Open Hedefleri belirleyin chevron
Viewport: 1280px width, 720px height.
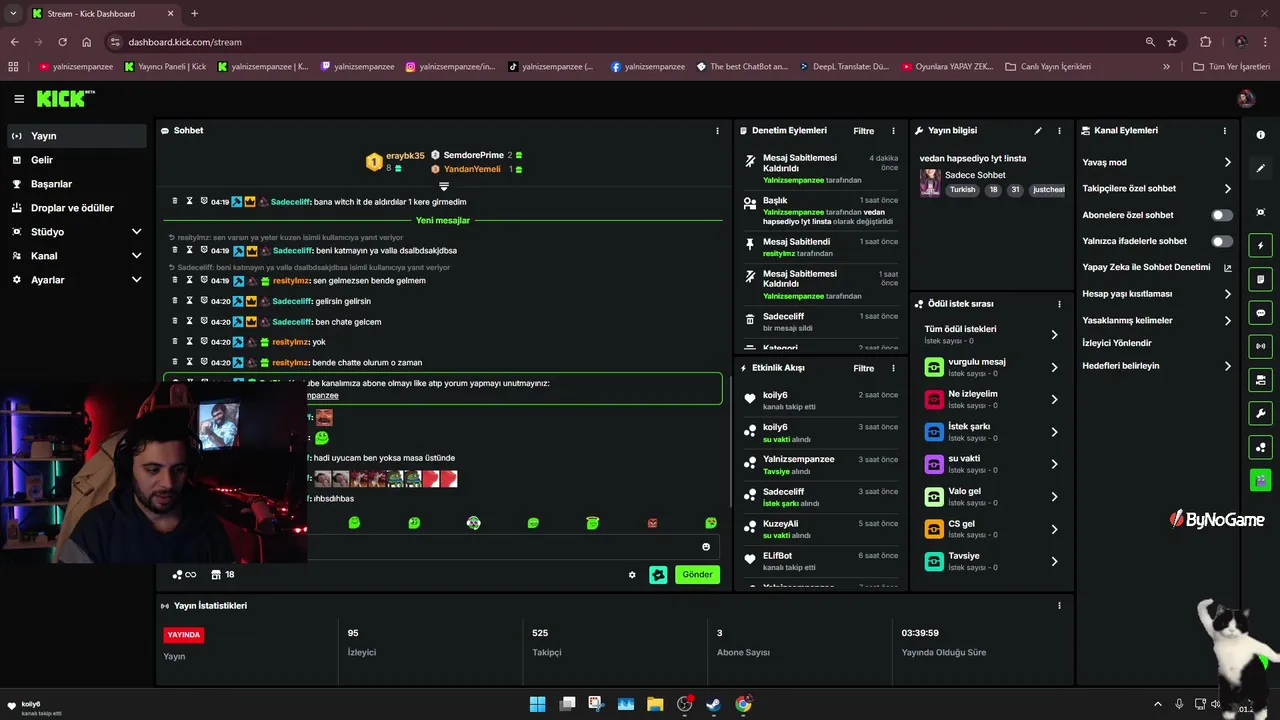[x=1228, y=366]
